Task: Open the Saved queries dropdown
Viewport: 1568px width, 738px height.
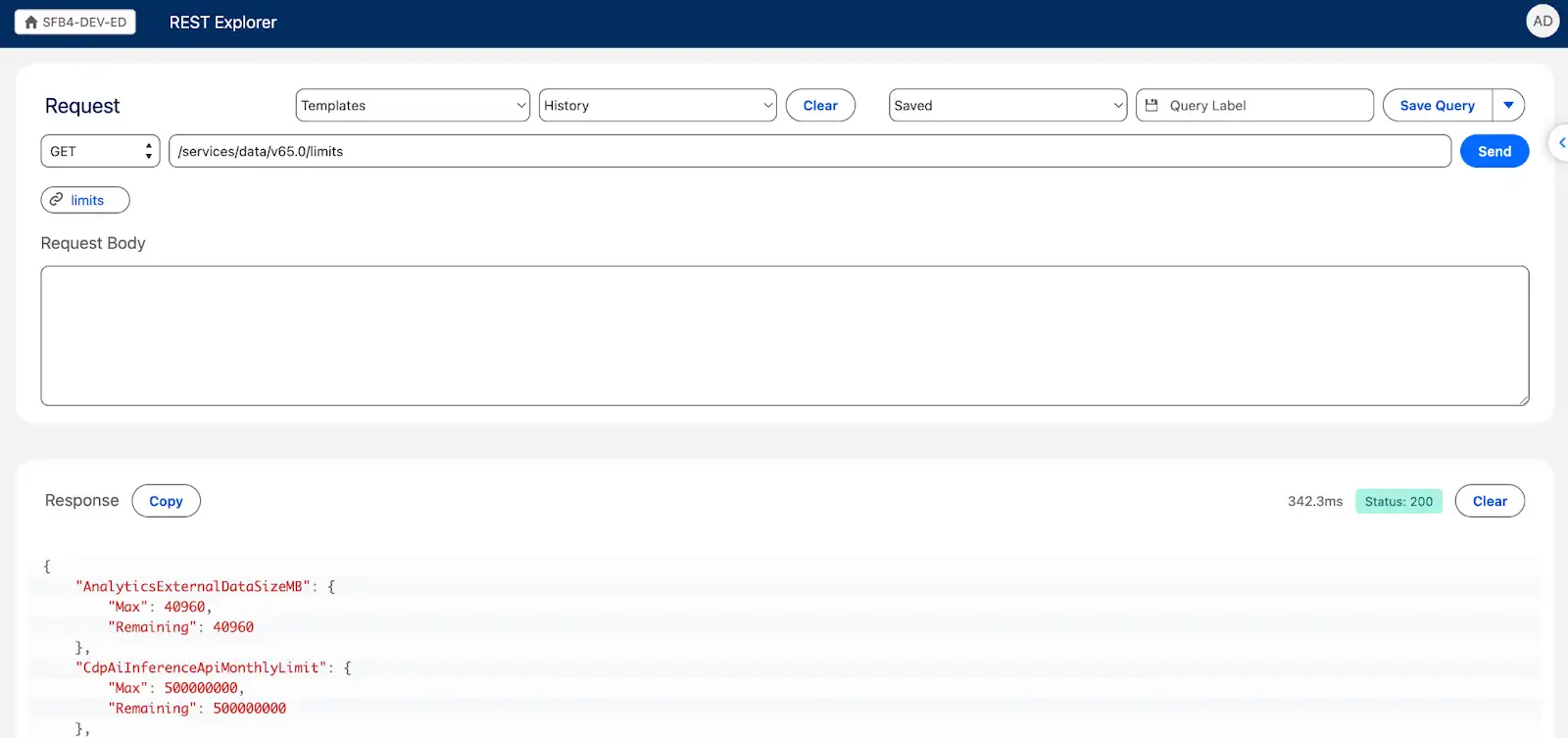Action: pos(1007,105)
